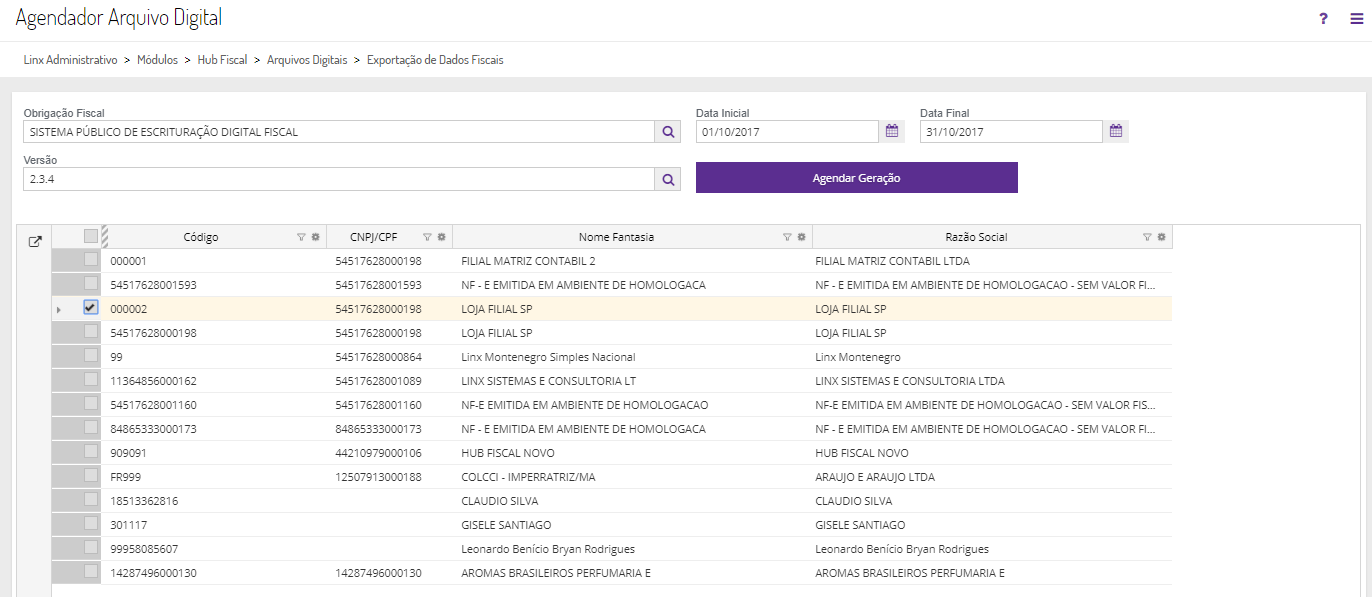Open filter icon on Código column
The image size is (1372, 597).
(x=301, y=237)
